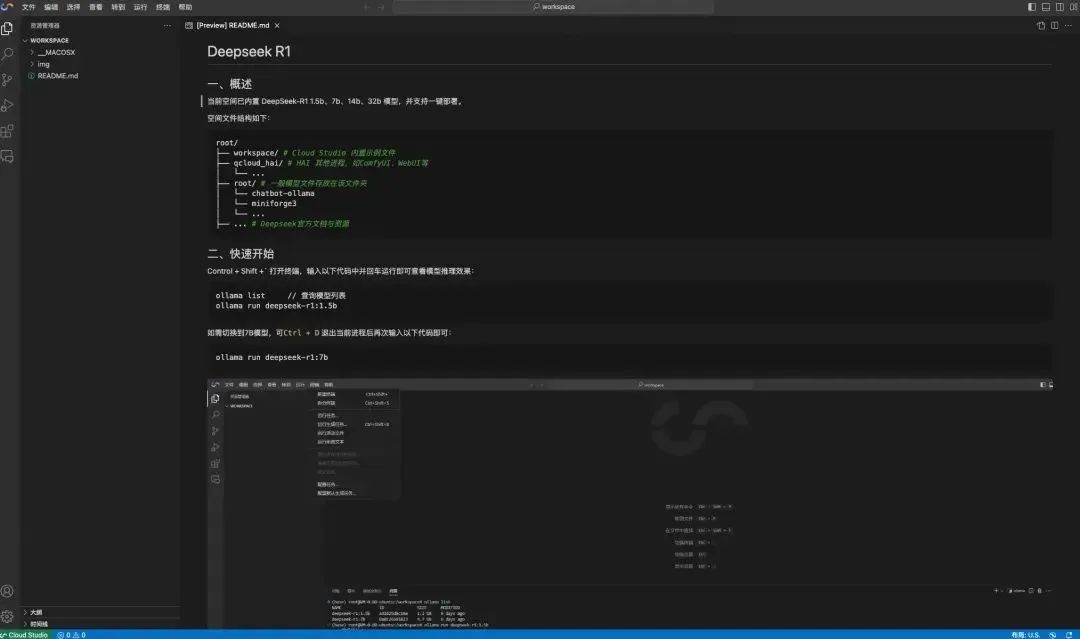Screen dimensions: 1080x639
Task: Expand the img folder
Action: (x=32, y=64)
